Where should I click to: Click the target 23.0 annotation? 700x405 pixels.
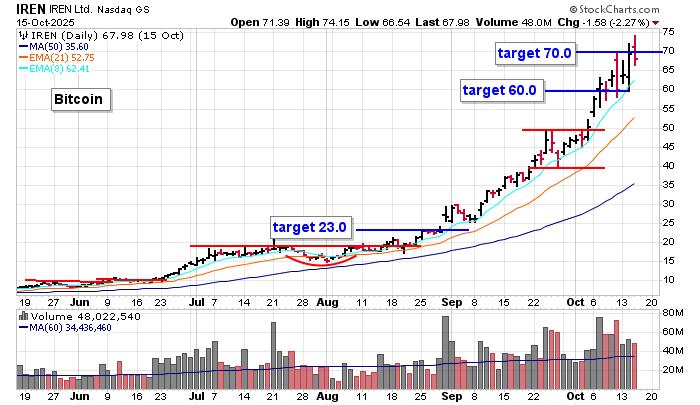(309, 227)
